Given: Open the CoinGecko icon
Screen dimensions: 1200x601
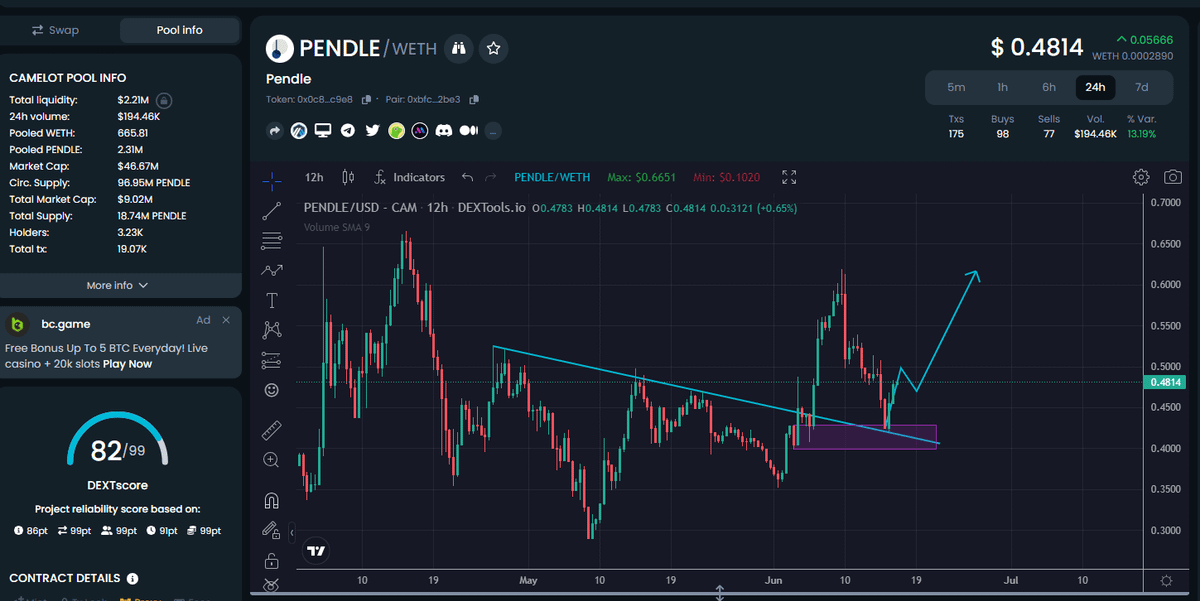Looking at the screenshot, I should click(x=396, y=130).
